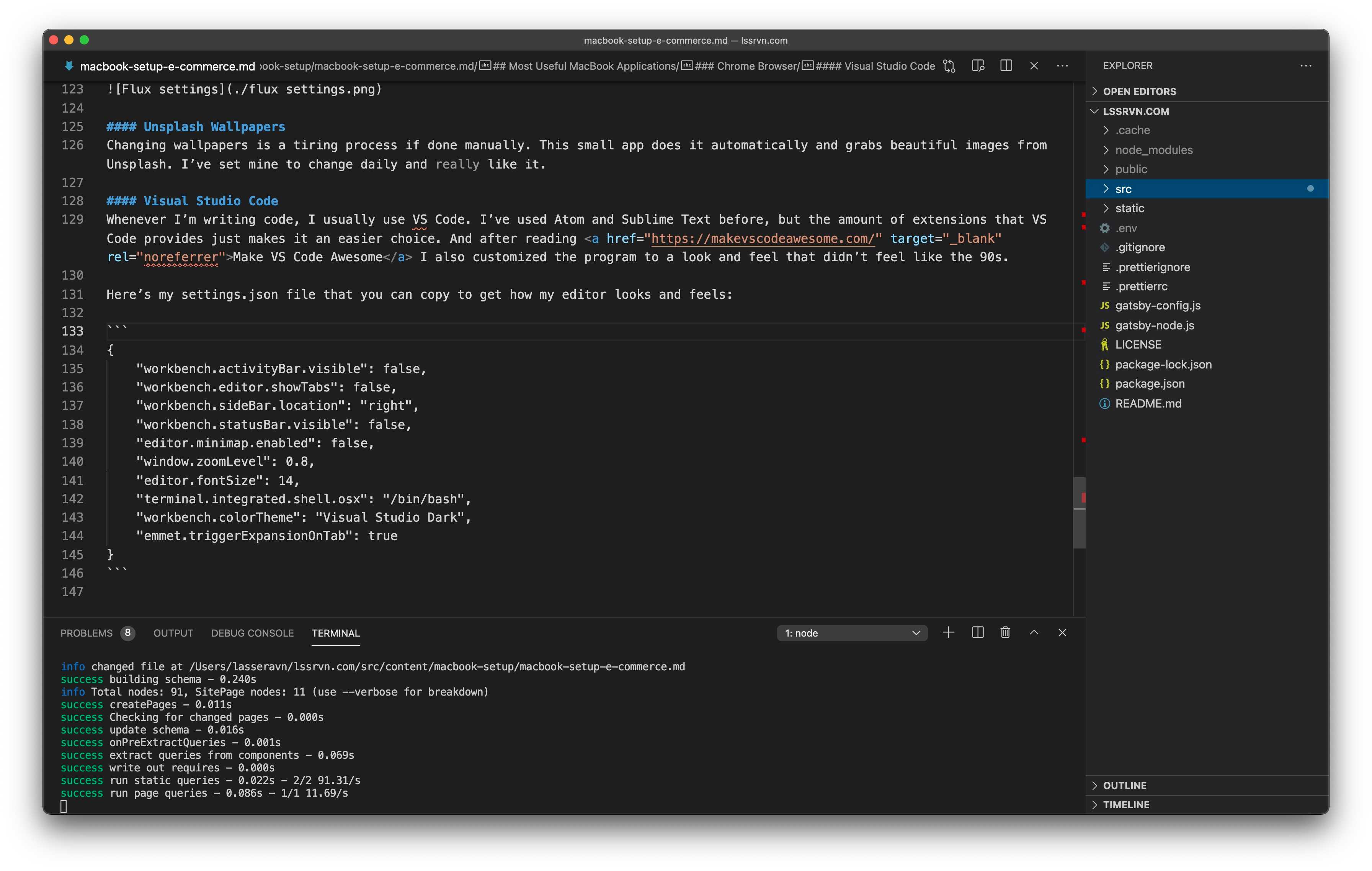The height and width of the screenshot is (871, 1372).
Task: Split the terminal pane
Action: pos(978,633)
